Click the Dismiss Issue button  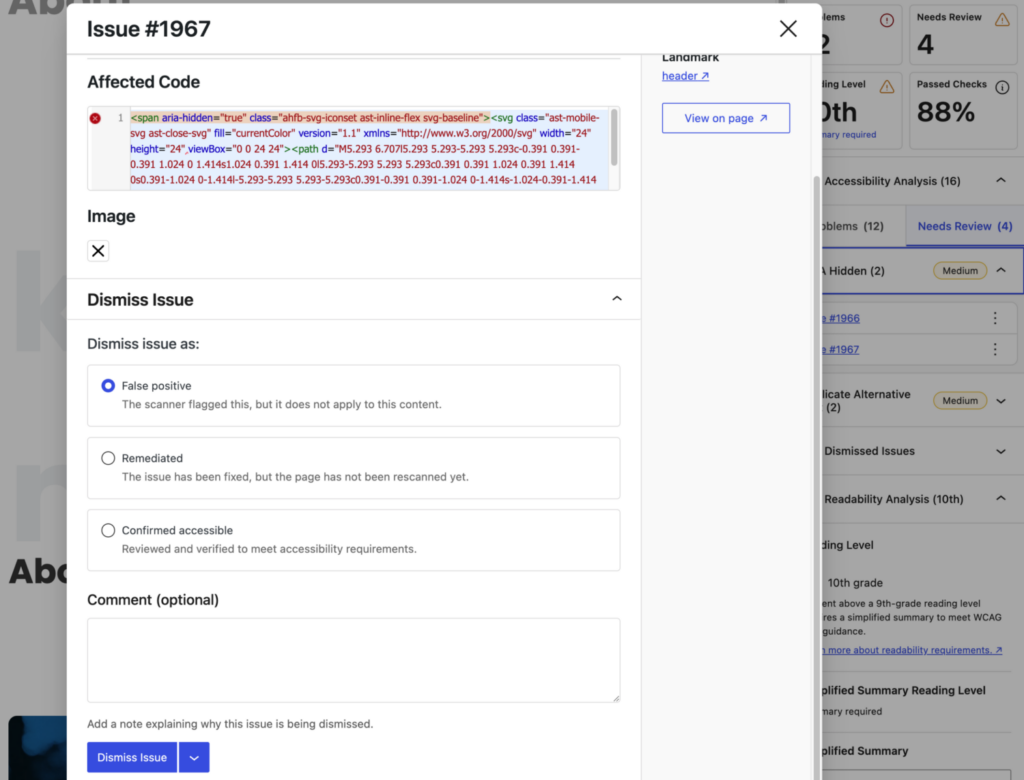(x=131, y=757)
